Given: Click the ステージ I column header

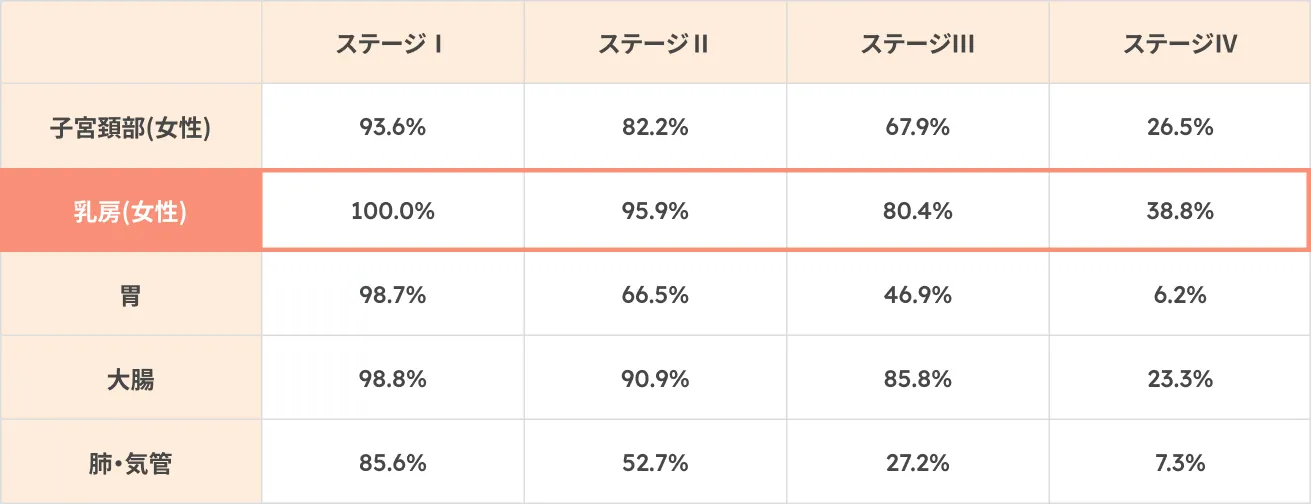Looking at the screenshot, I should [392, 44].
